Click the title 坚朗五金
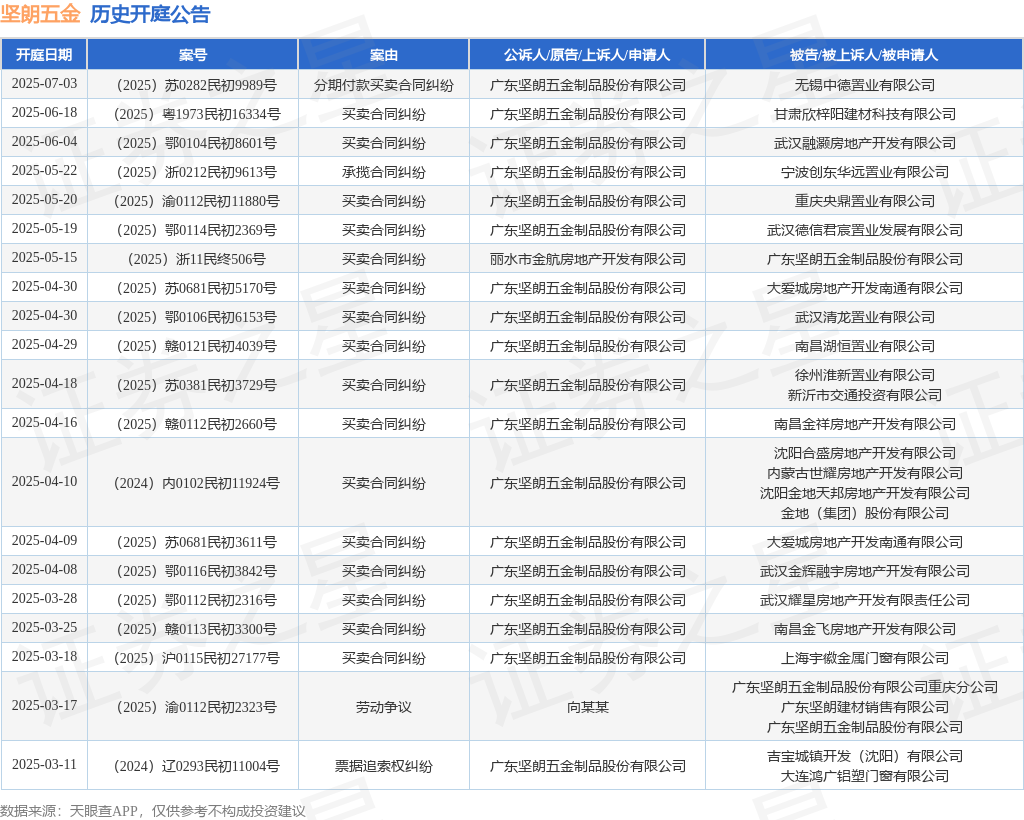Image resolution: width=1024 pixels, height=820 pixels. click(40, 14)
